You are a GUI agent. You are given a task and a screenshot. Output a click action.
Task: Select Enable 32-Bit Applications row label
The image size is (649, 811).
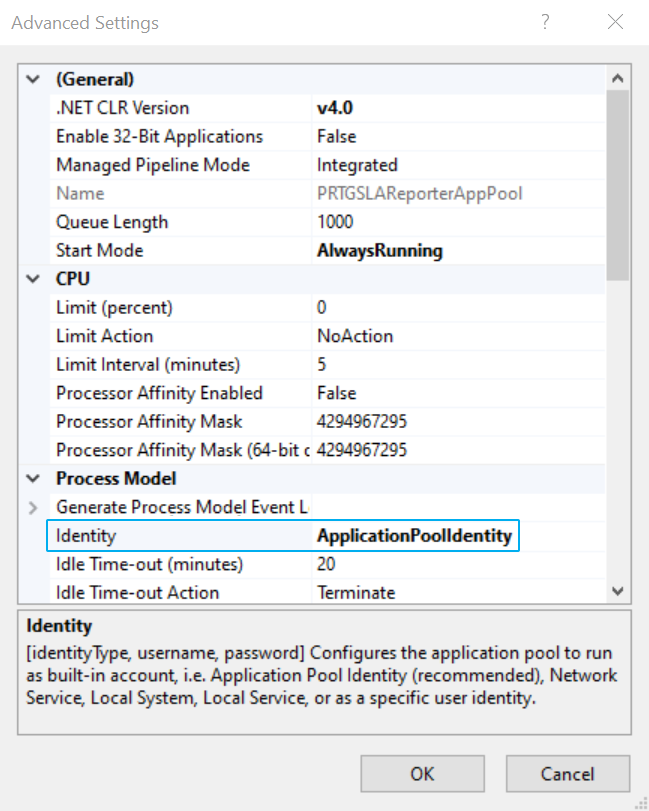click(159, 137)
